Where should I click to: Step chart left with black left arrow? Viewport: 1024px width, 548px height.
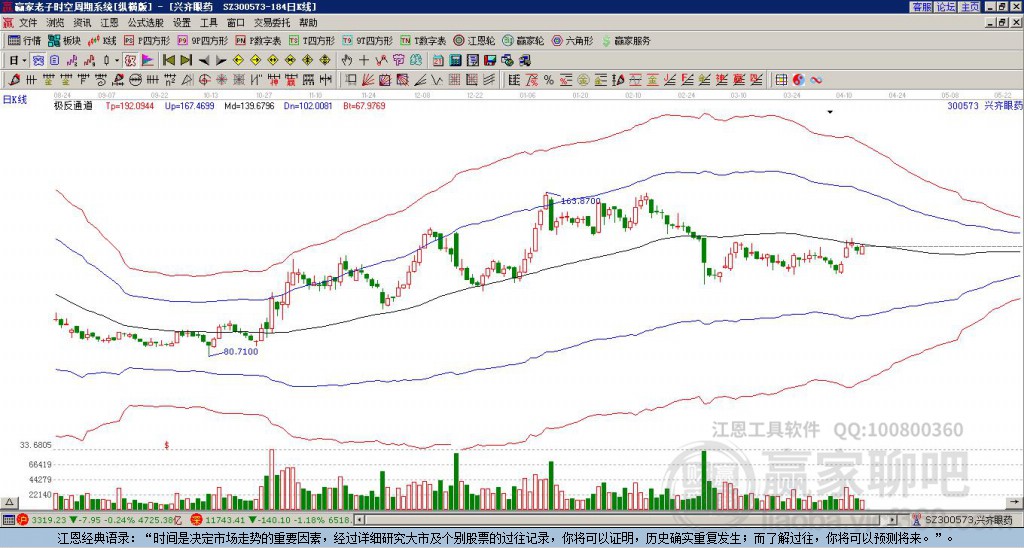tap(204, 60)
